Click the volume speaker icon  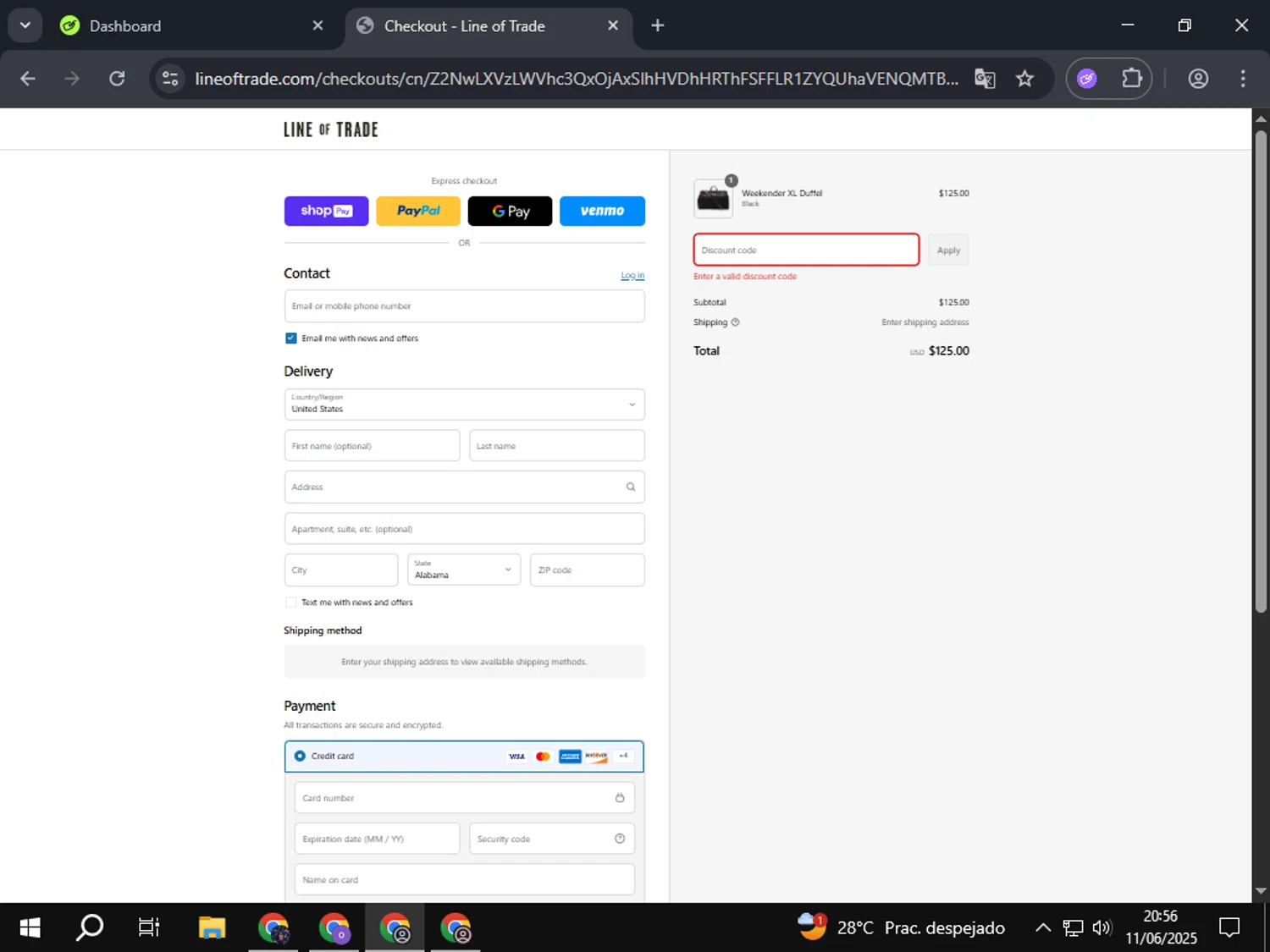[1102, 928]
